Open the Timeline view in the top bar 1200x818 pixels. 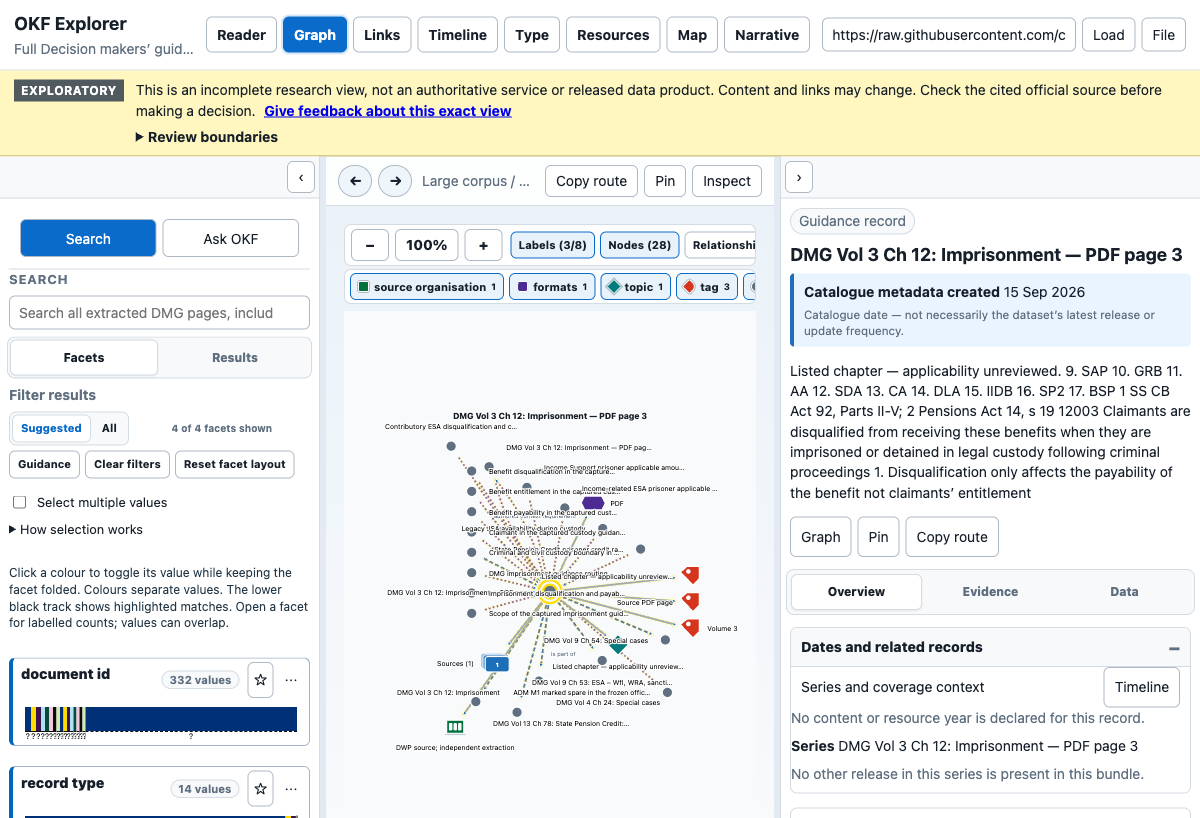tap(458, 35)
